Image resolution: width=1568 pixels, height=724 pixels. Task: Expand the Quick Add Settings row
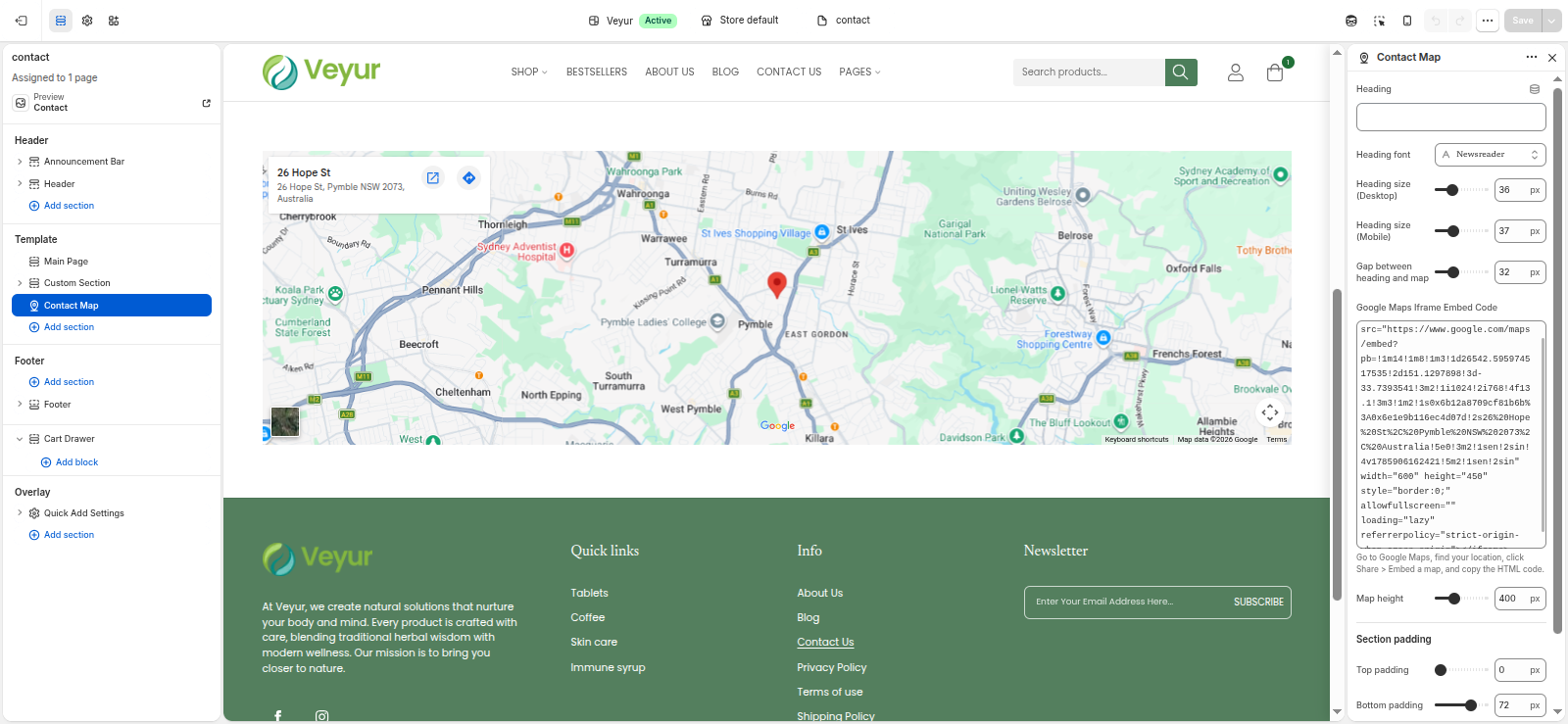click(x=20, y=513)
